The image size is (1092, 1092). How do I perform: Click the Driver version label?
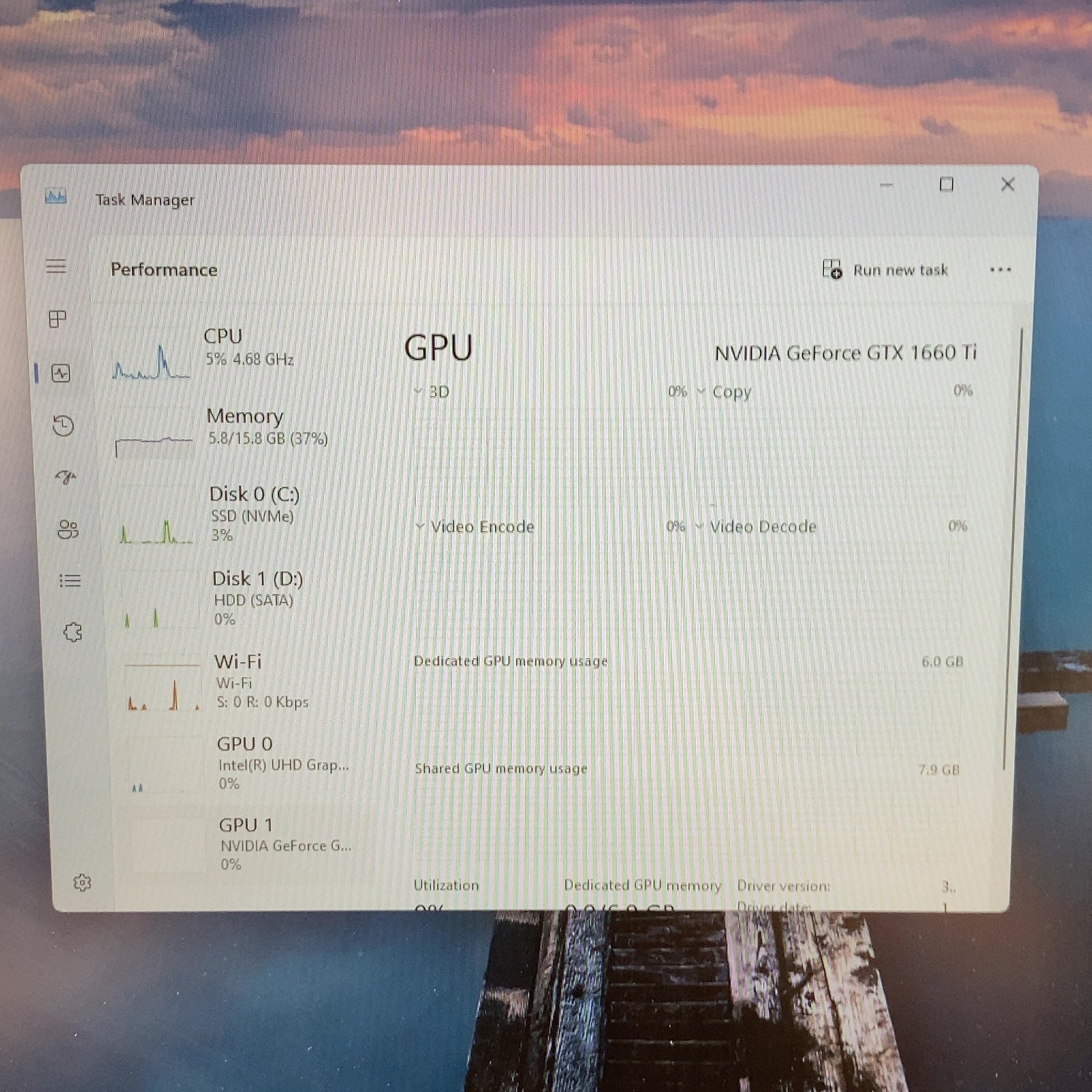(x=783, y=886)
